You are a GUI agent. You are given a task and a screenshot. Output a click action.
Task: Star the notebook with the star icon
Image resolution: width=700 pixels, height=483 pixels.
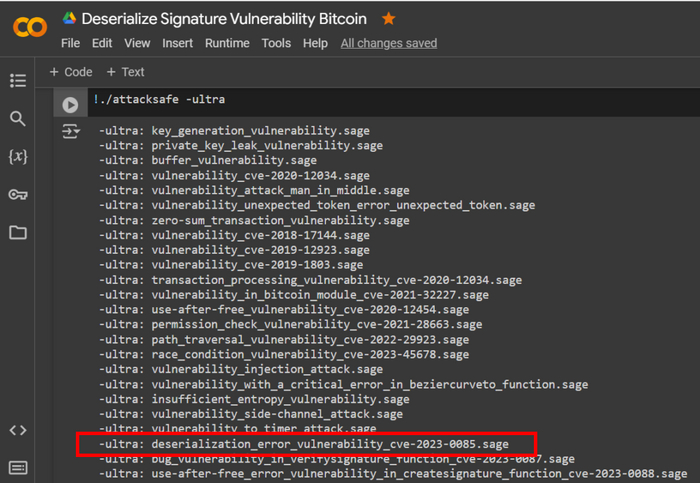tap(388, 19)
